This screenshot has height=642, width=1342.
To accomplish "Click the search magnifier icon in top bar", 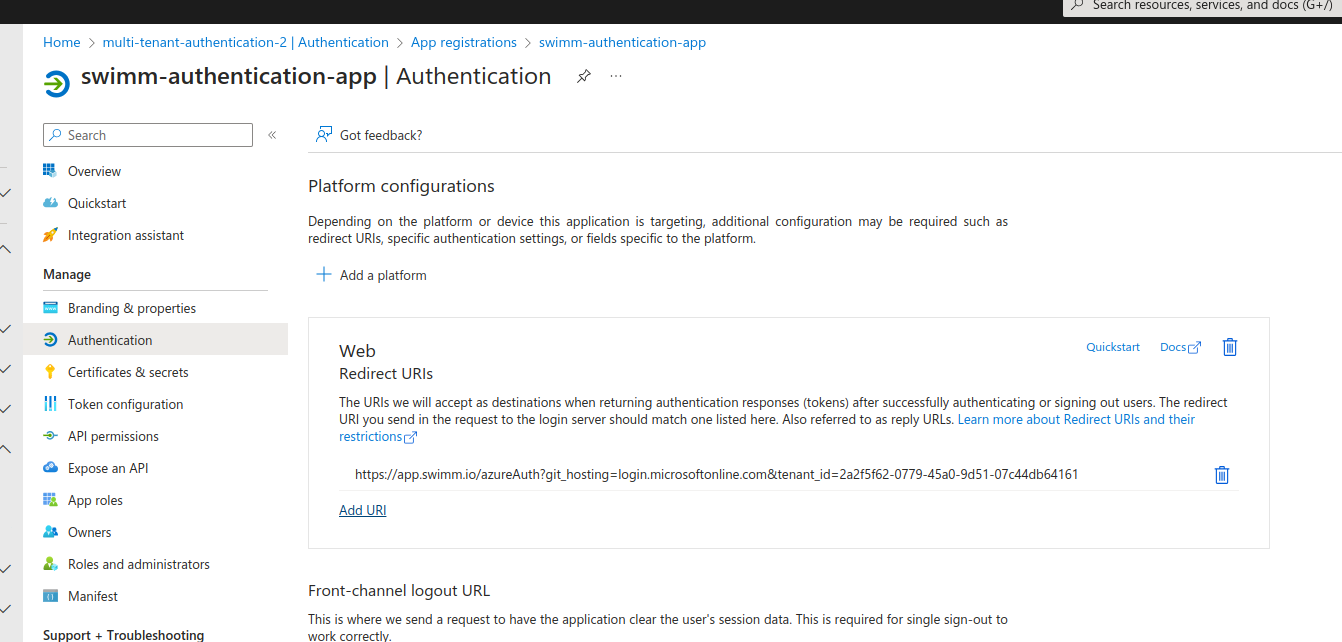I will [1077, 5].
